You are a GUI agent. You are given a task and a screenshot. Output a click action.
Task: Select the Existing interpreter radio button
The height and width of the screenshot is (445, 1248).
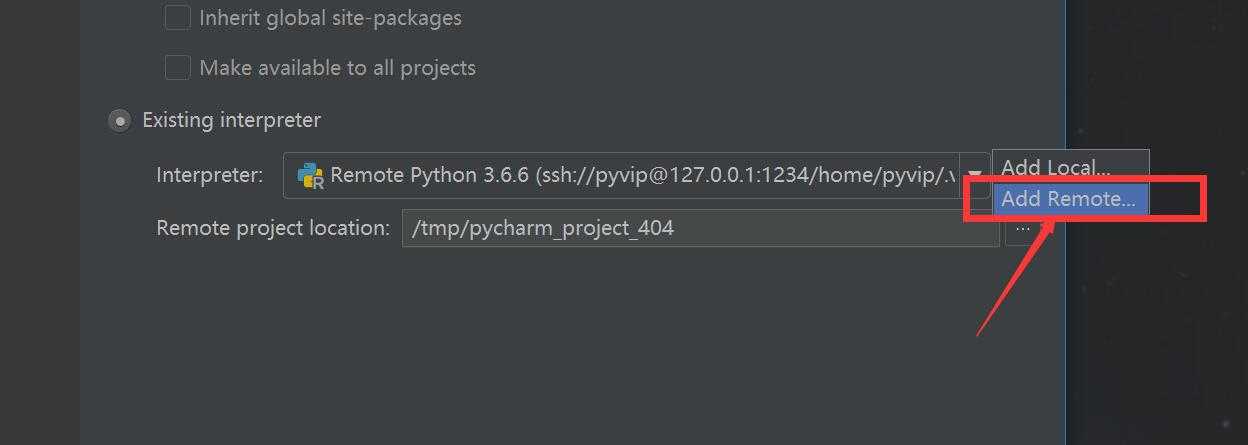119,121
